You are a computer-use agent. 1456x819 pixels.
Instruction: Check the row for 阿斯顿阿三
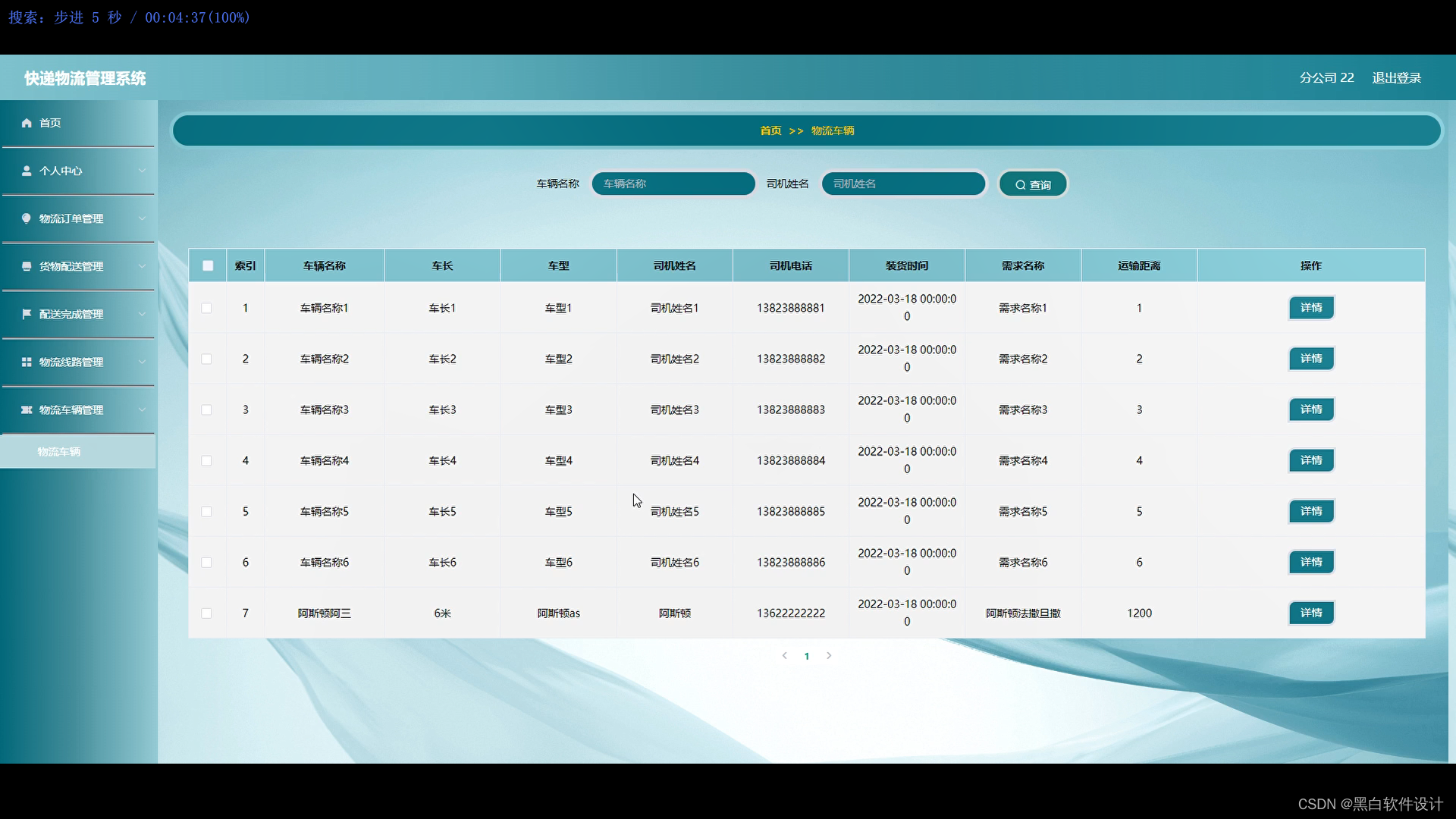[x=206, y=613]
